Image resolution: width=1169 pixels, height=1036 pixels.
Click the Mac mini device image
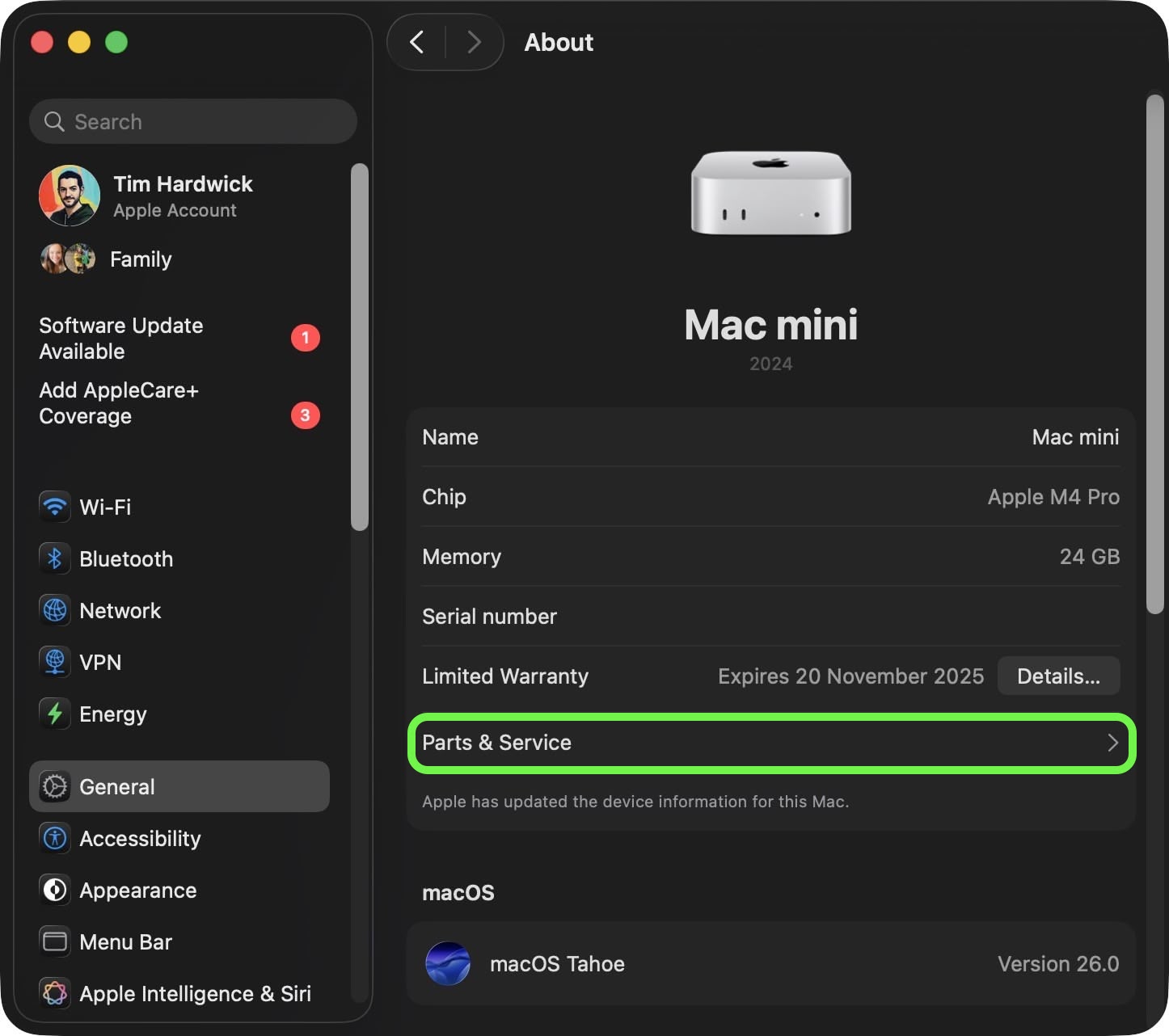(770, 193)
